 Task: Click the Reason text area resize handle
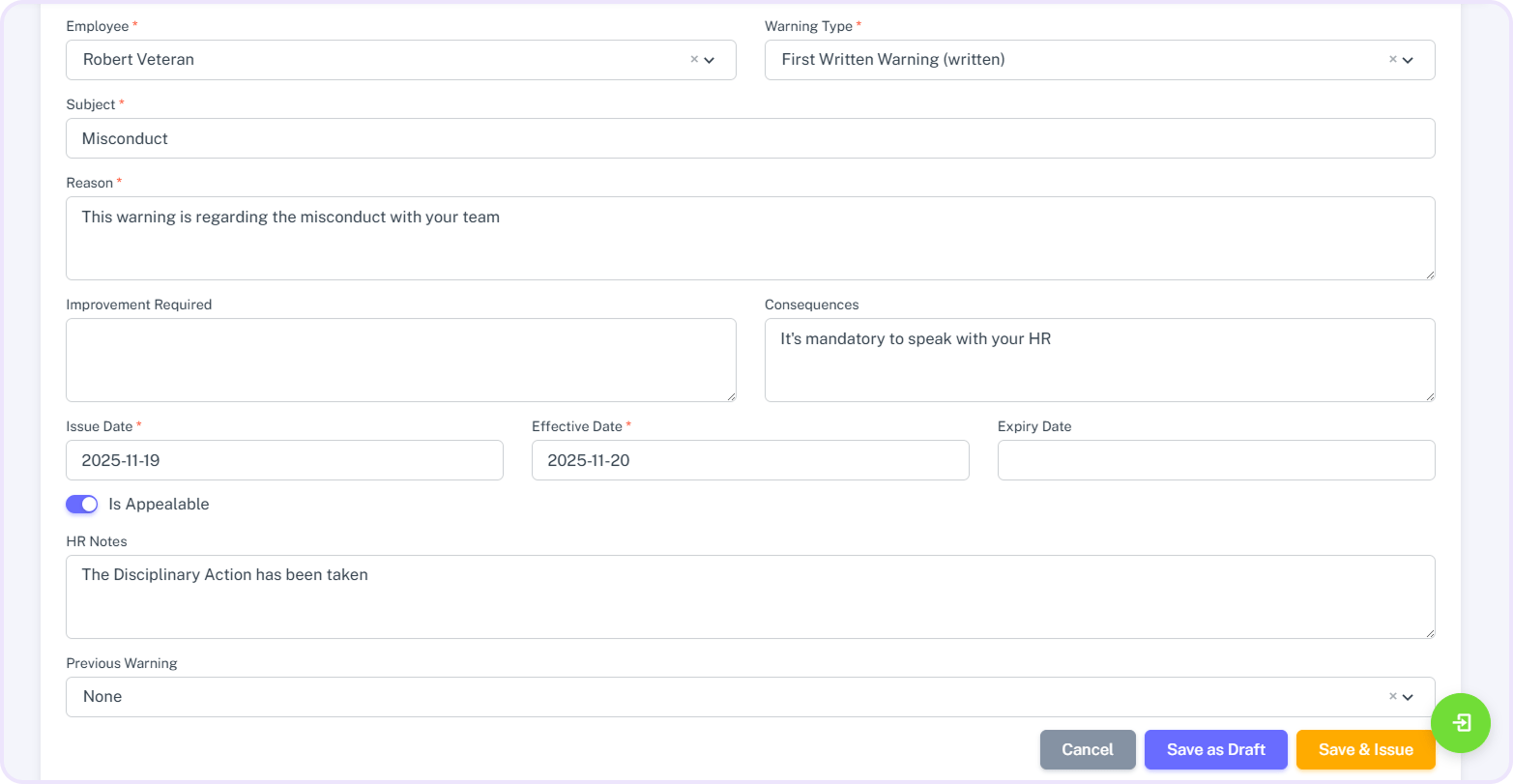tap(1429, 275)
